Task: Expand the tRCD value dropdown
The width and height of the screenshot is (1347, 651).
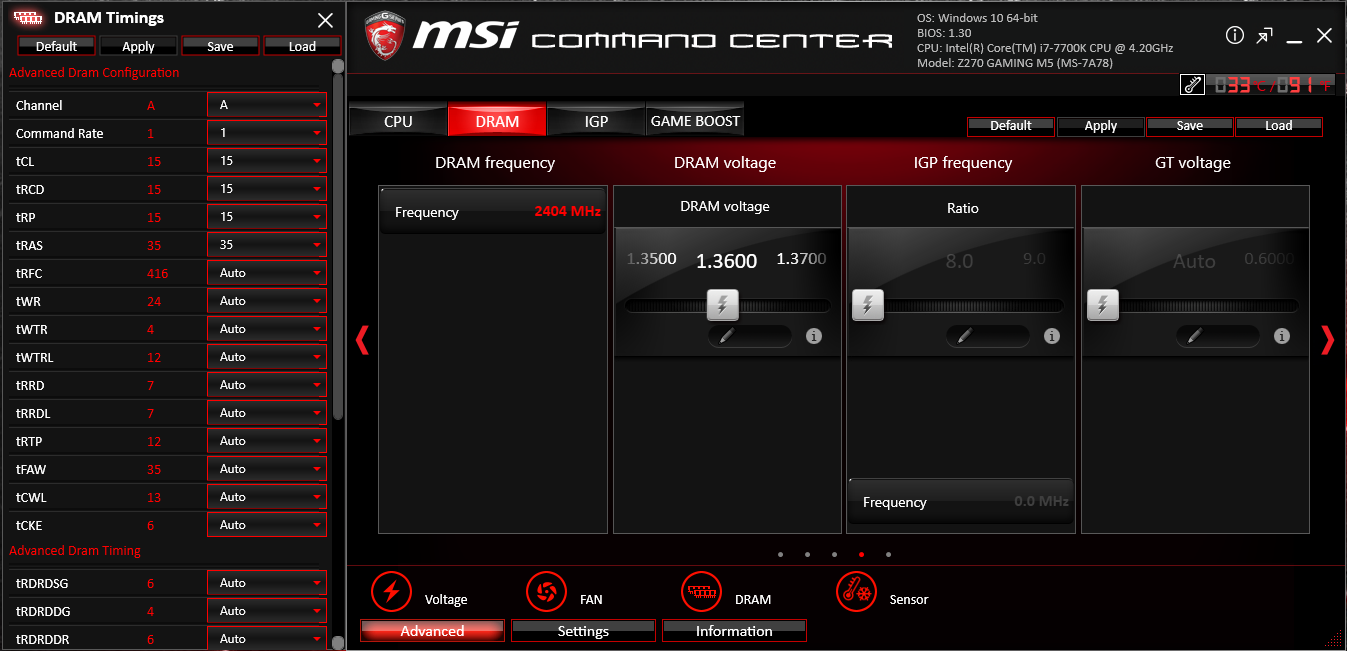Action: (267, 189)
